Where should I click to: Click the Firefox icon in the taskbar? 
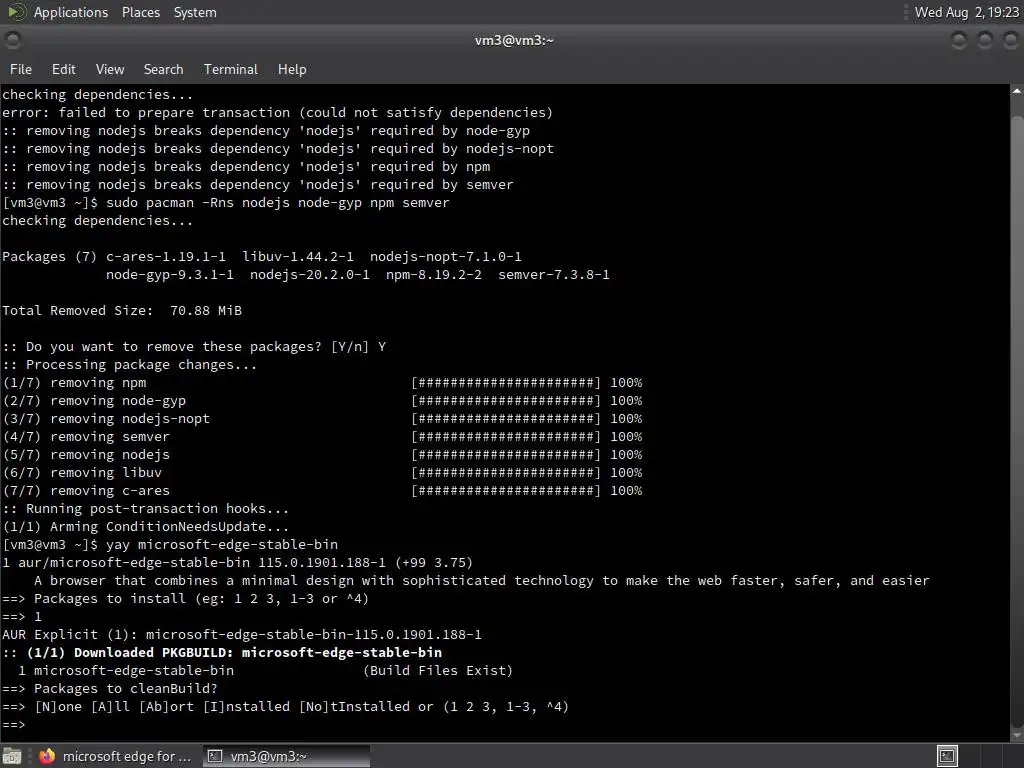pos(47,756)
